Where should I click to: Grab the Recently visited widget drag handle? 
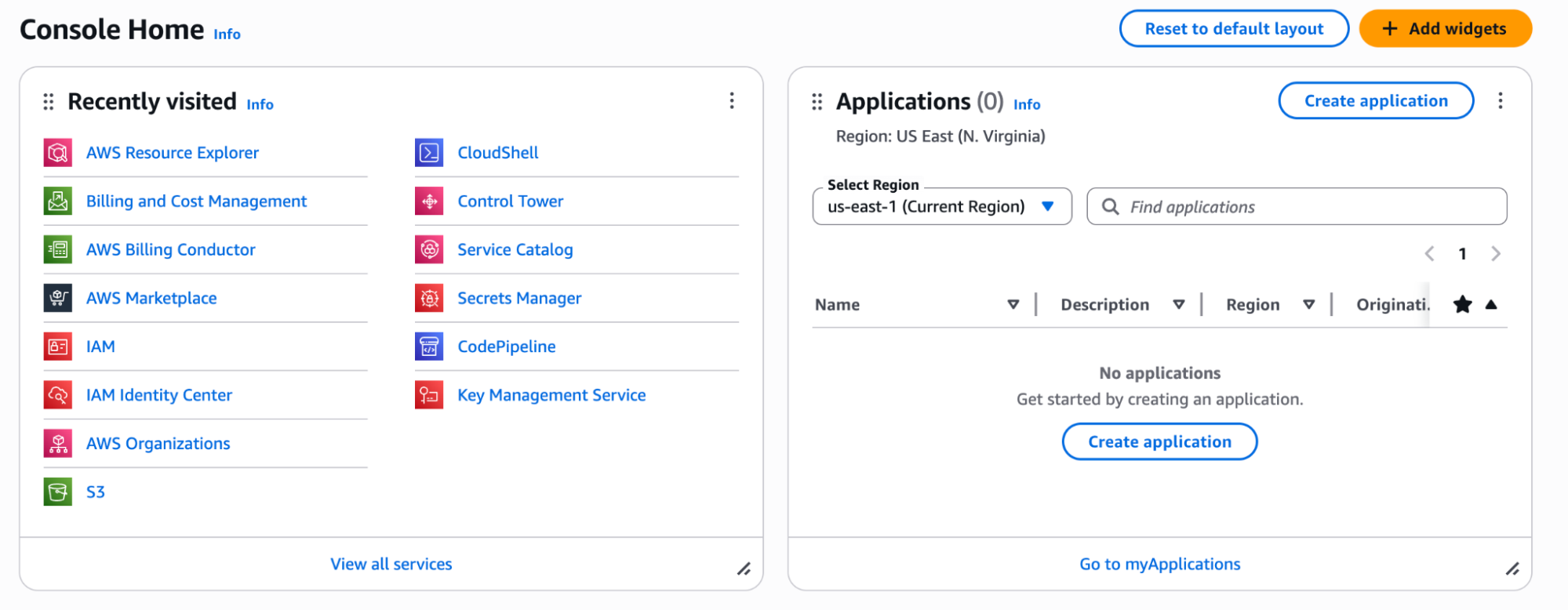(x=49, y=102)
